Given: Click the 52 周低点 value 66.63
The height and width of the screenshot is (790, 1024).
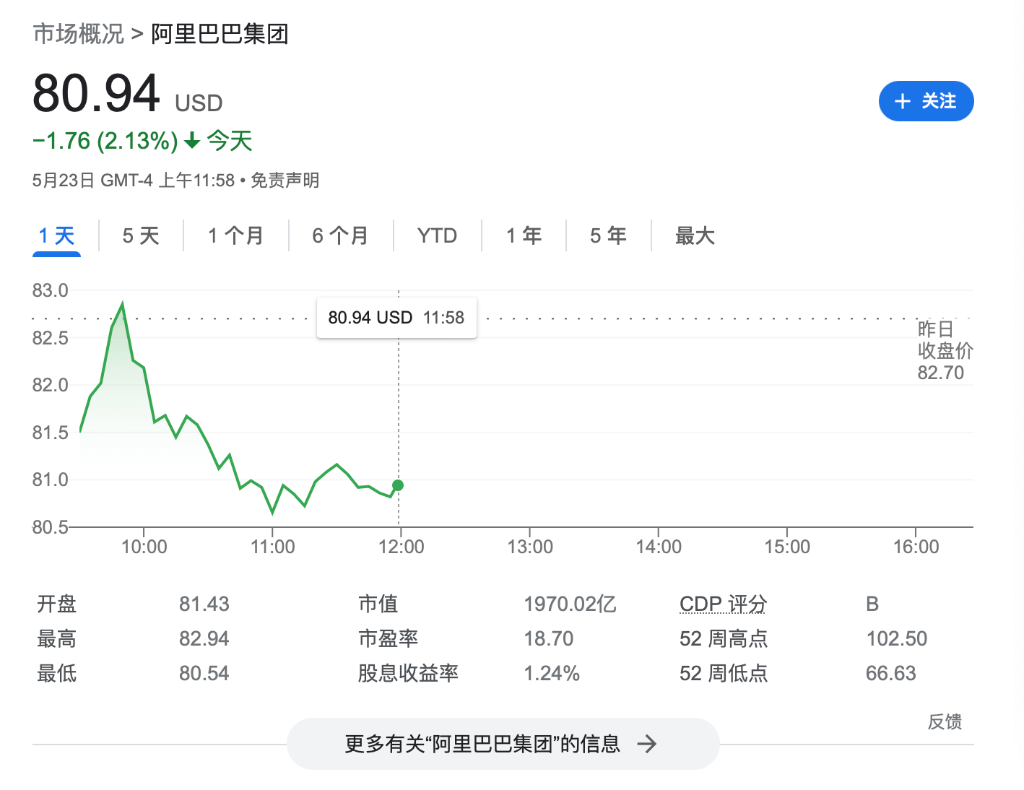Looking at the screenshot, I should (x=891, y=673).
